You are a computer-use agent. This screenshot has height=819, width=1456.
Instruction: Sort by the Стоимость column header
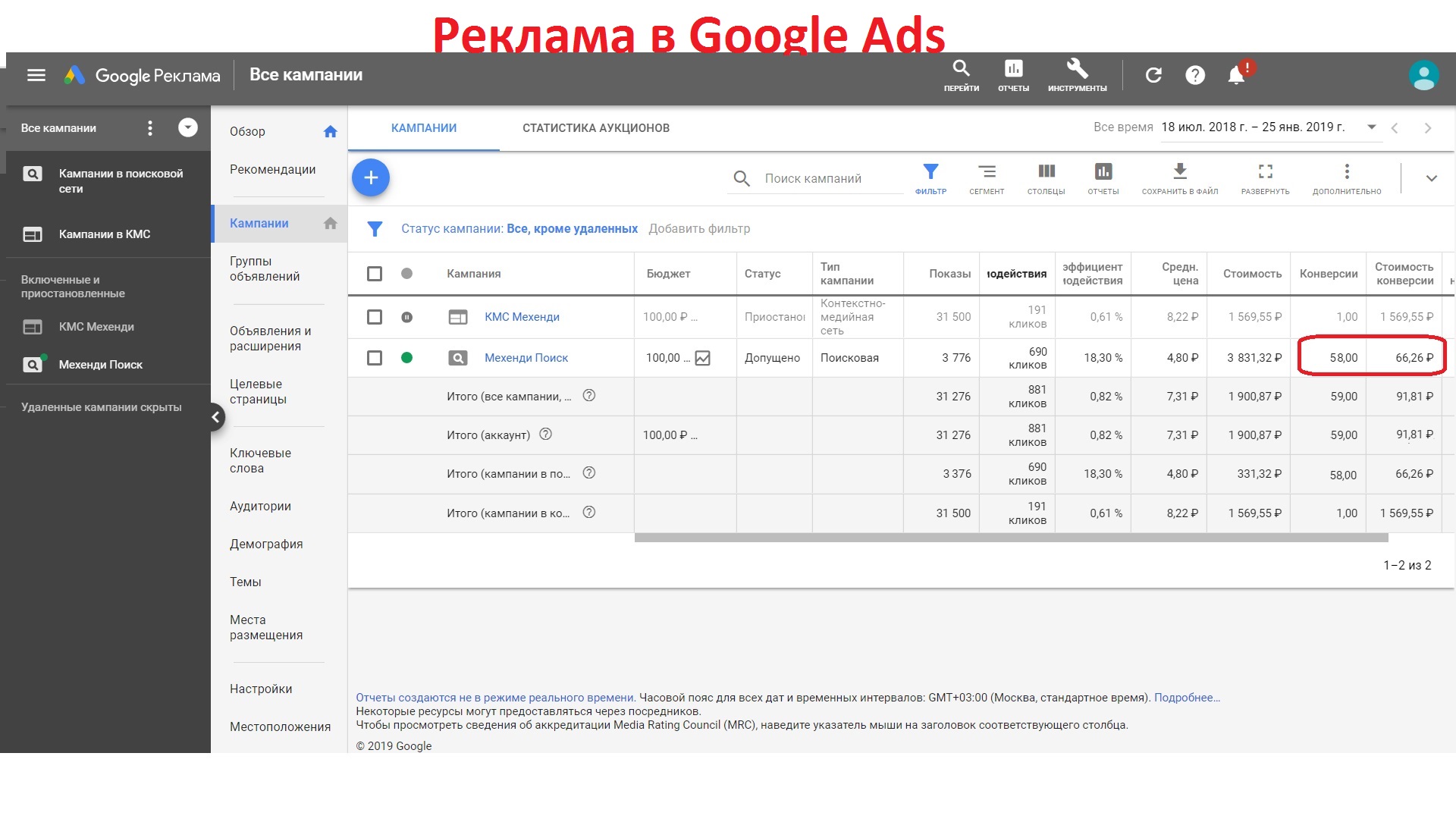click(1252, 274)
